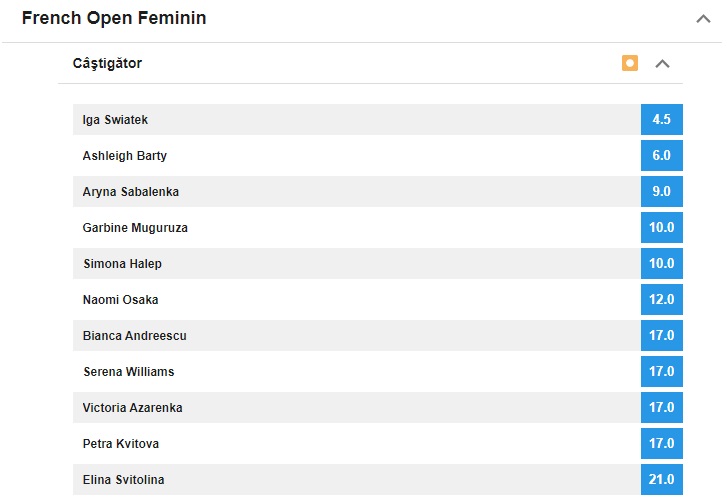Image resolution: width=727 pixels, height=499 pixels.
Task: Select Iga Swiatek odds 4.5
Action: [661, 119]
